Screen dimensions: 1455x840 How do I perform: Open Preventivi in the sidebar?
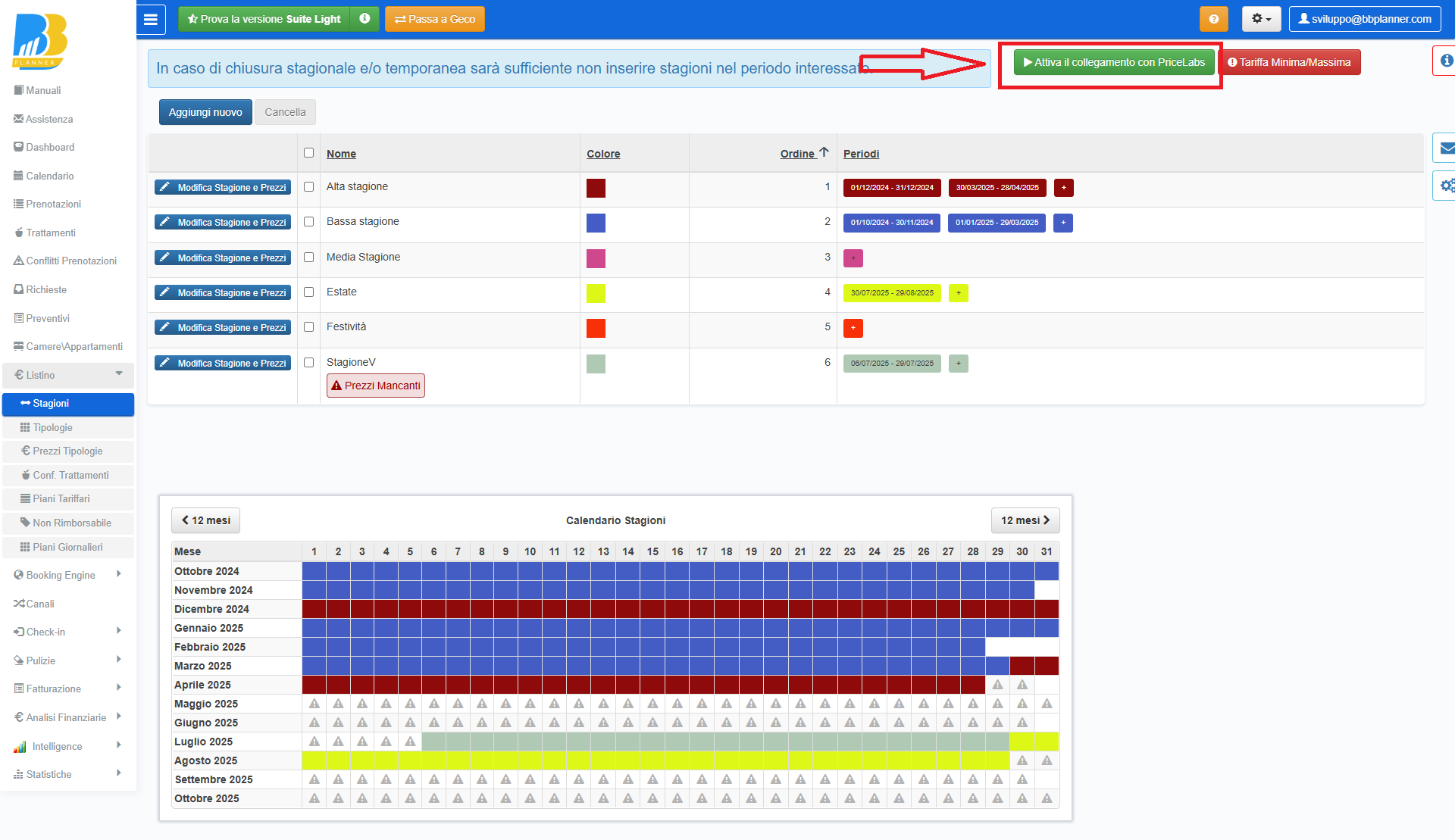click(x=42, y=318)
